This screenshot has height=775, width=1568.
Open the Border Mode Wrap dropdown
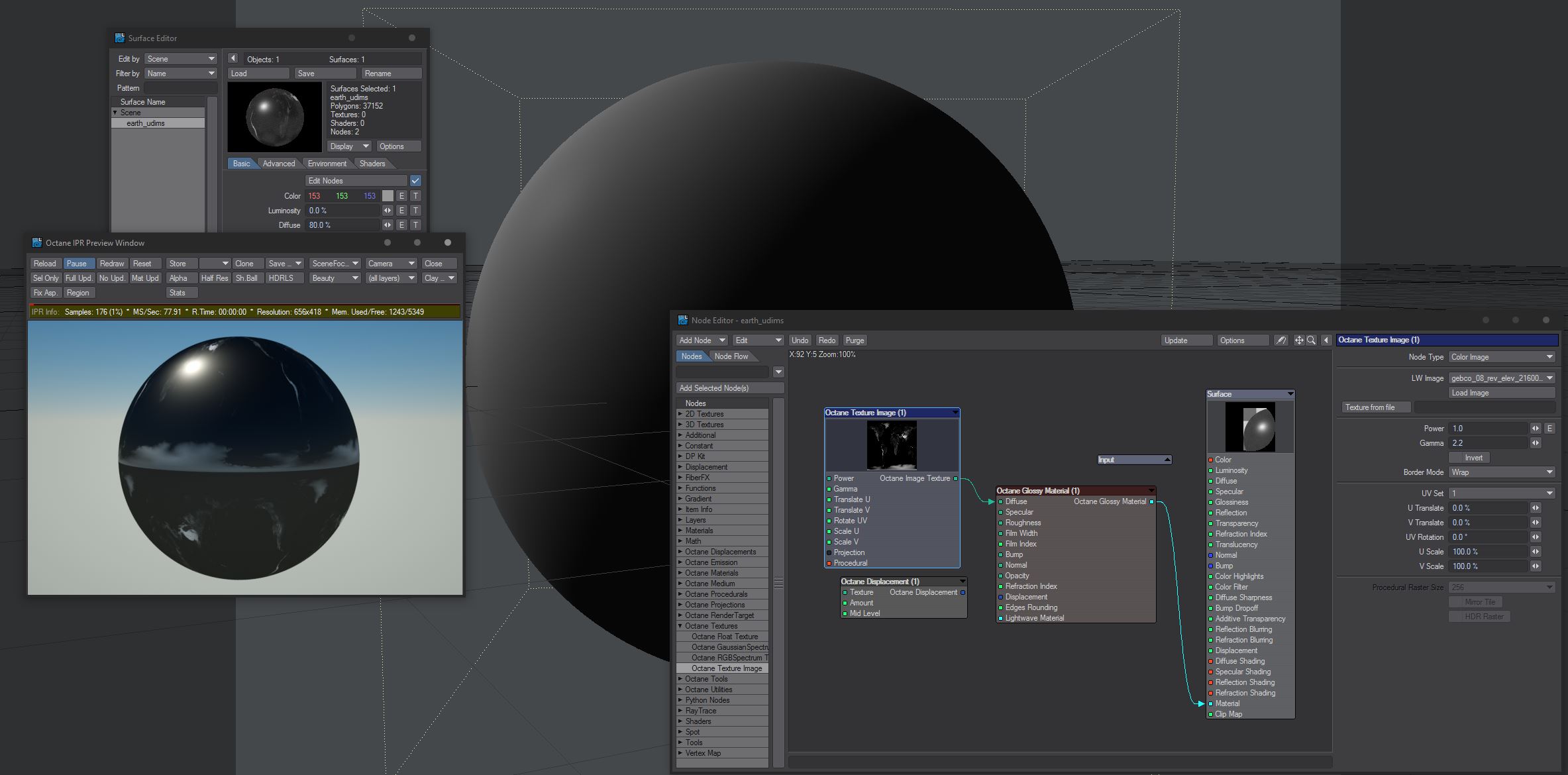[1501, 472]
